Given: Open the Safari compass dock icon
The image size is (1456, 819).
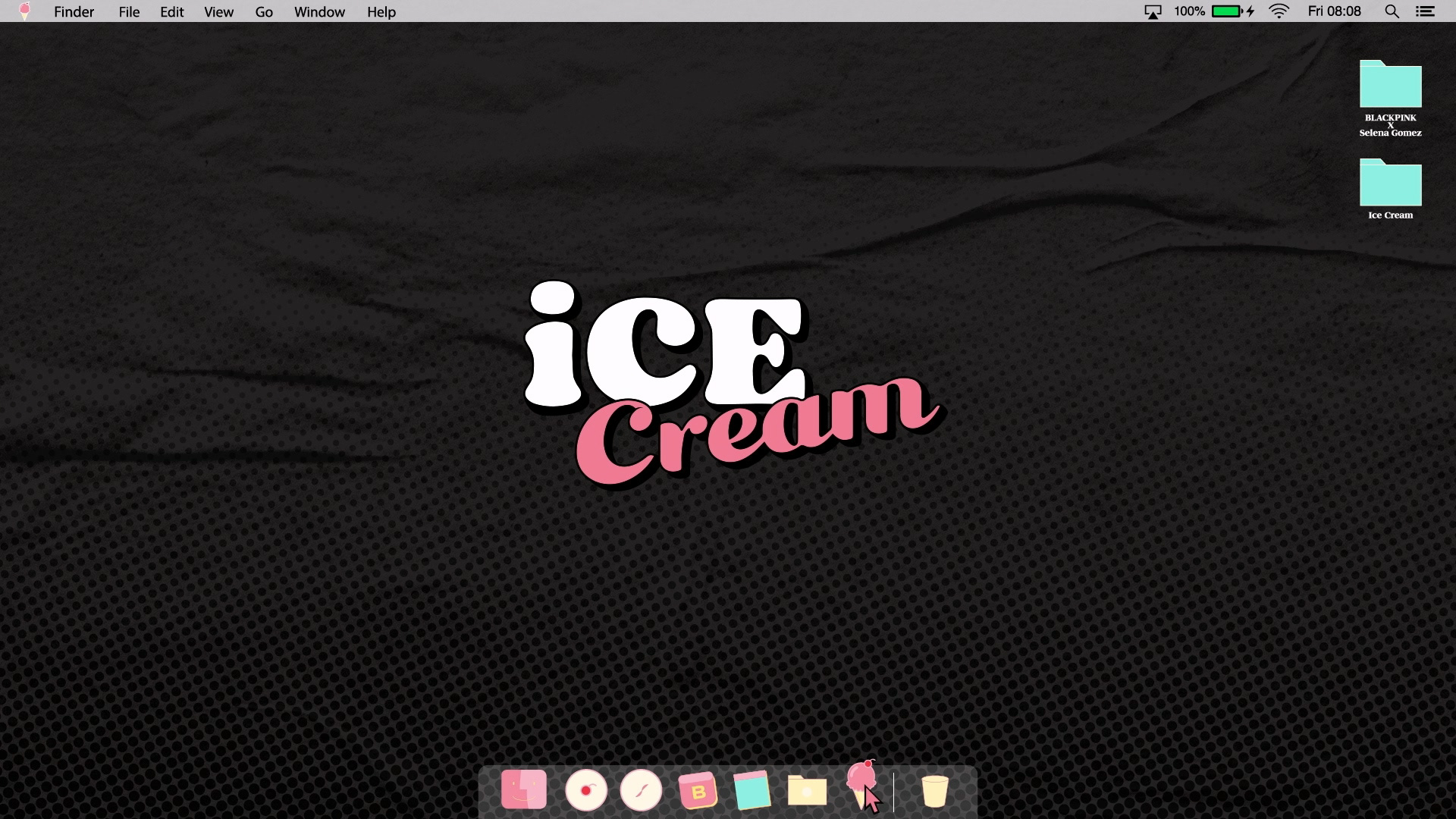Looking at the screenshot, I should click(642, 791).
